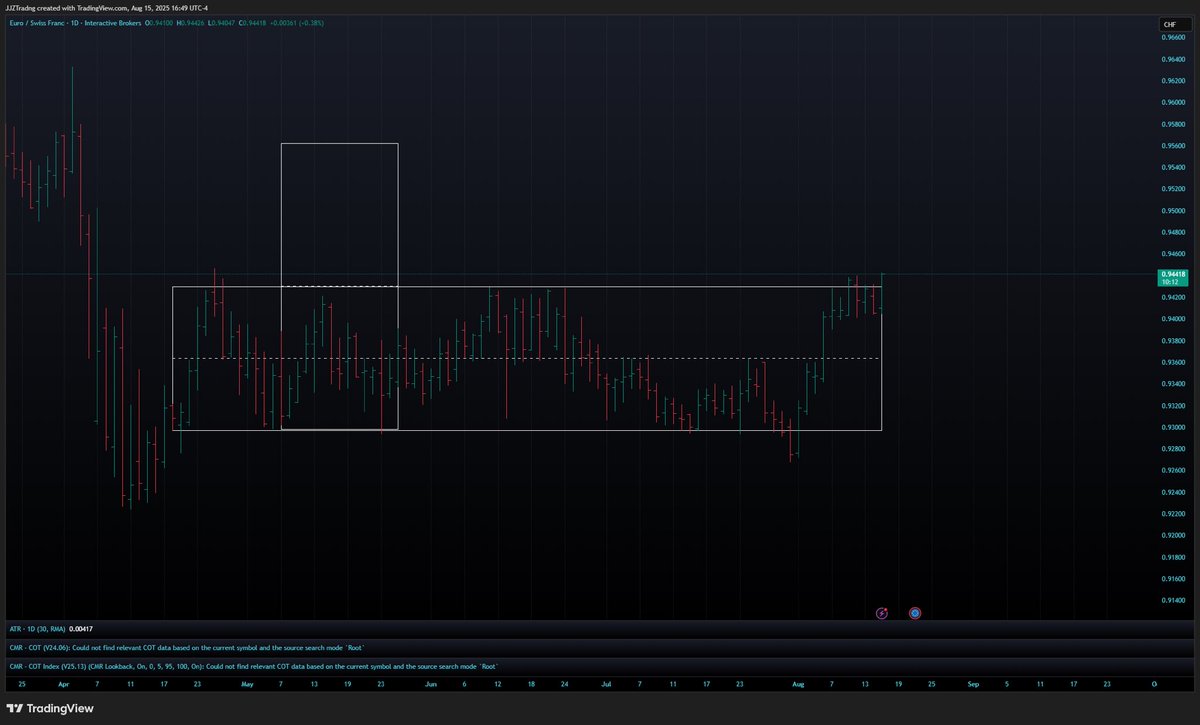Click the Sep label on time axis
The width and height of the screenshot is (1200, 725).
(973, 685)
